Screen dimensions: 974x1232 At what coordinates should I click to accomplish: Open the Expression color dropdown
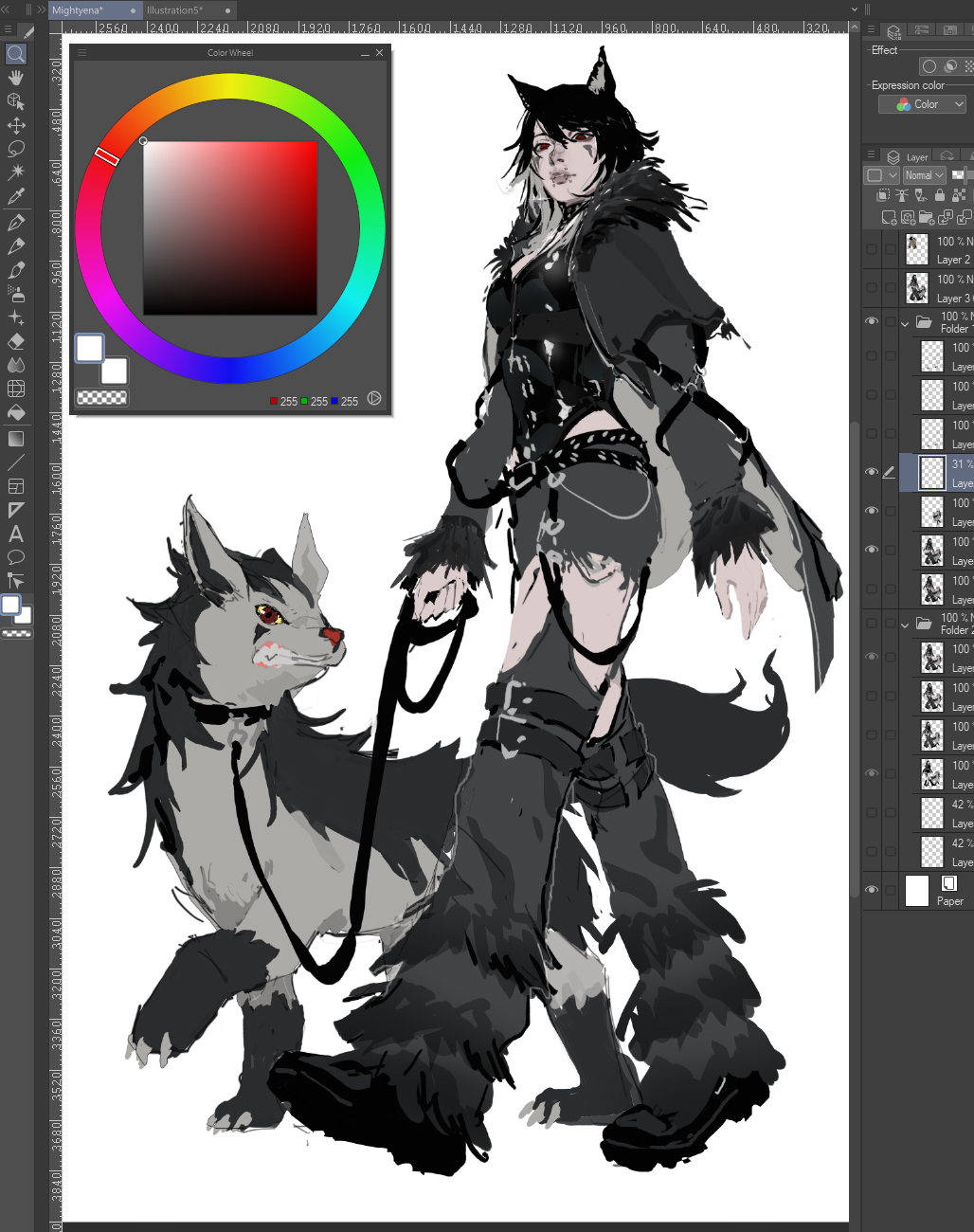click(x=922, y=104)
